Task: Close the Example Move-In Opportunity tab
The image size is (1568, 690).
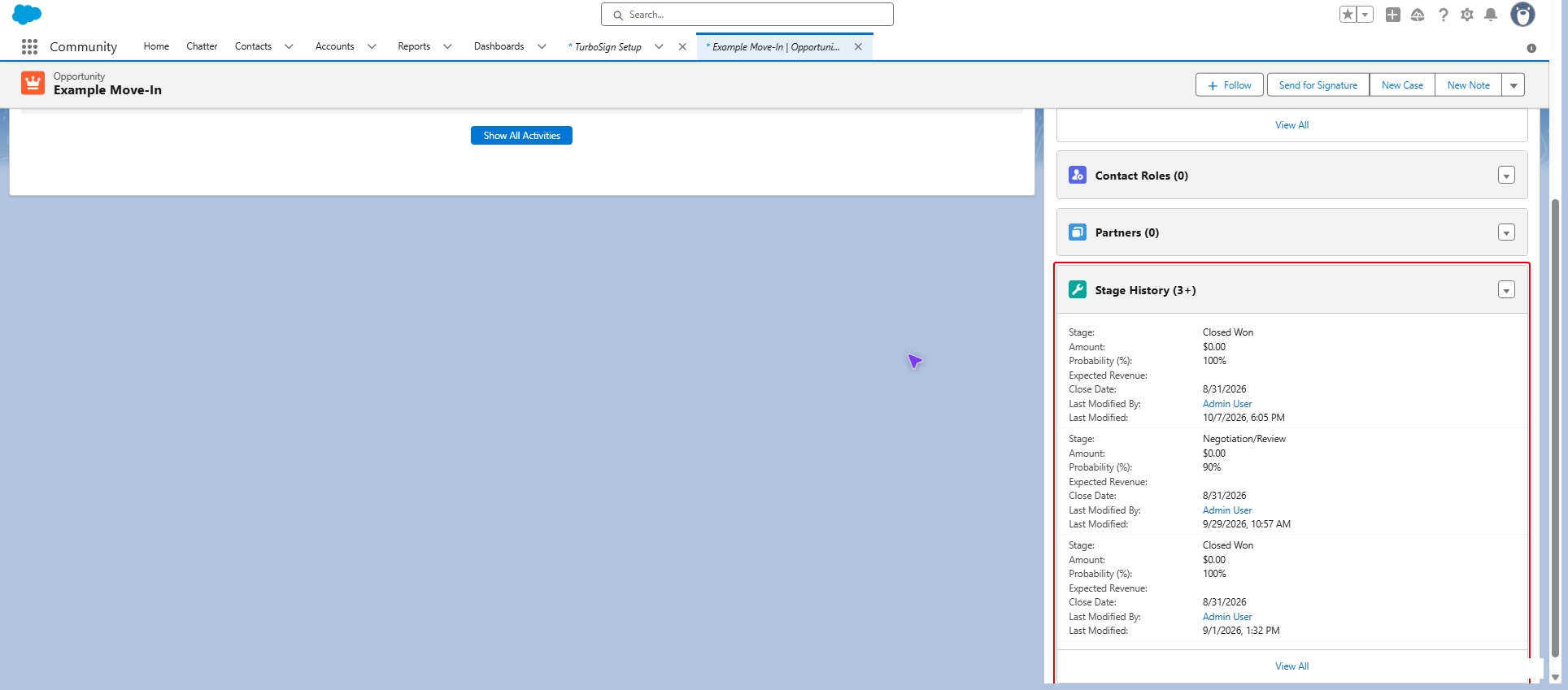Action: [x=858, y=46]
